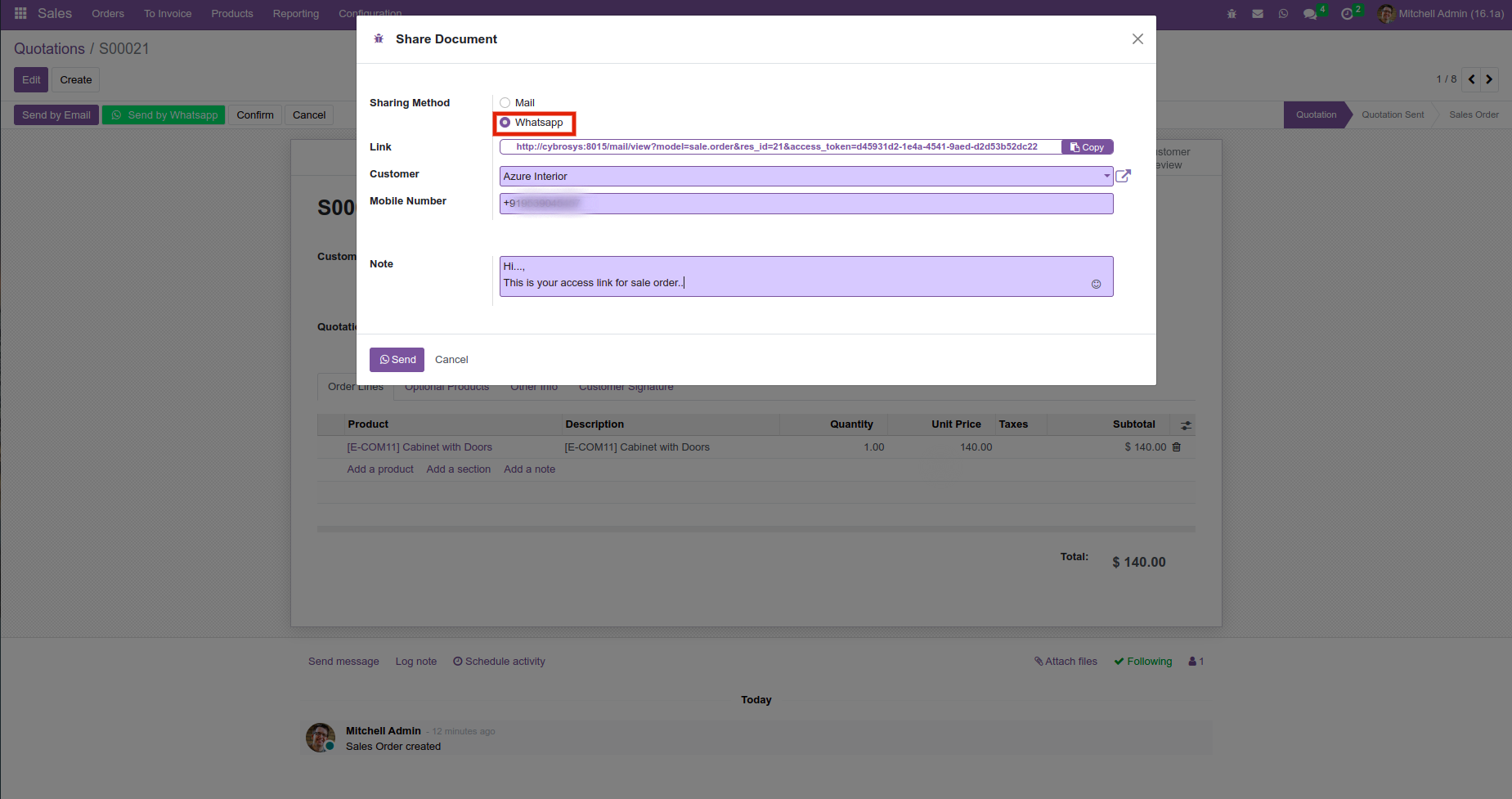Open activities clock icon with badge 2

pyautogui.click(x=1348, y=14)
